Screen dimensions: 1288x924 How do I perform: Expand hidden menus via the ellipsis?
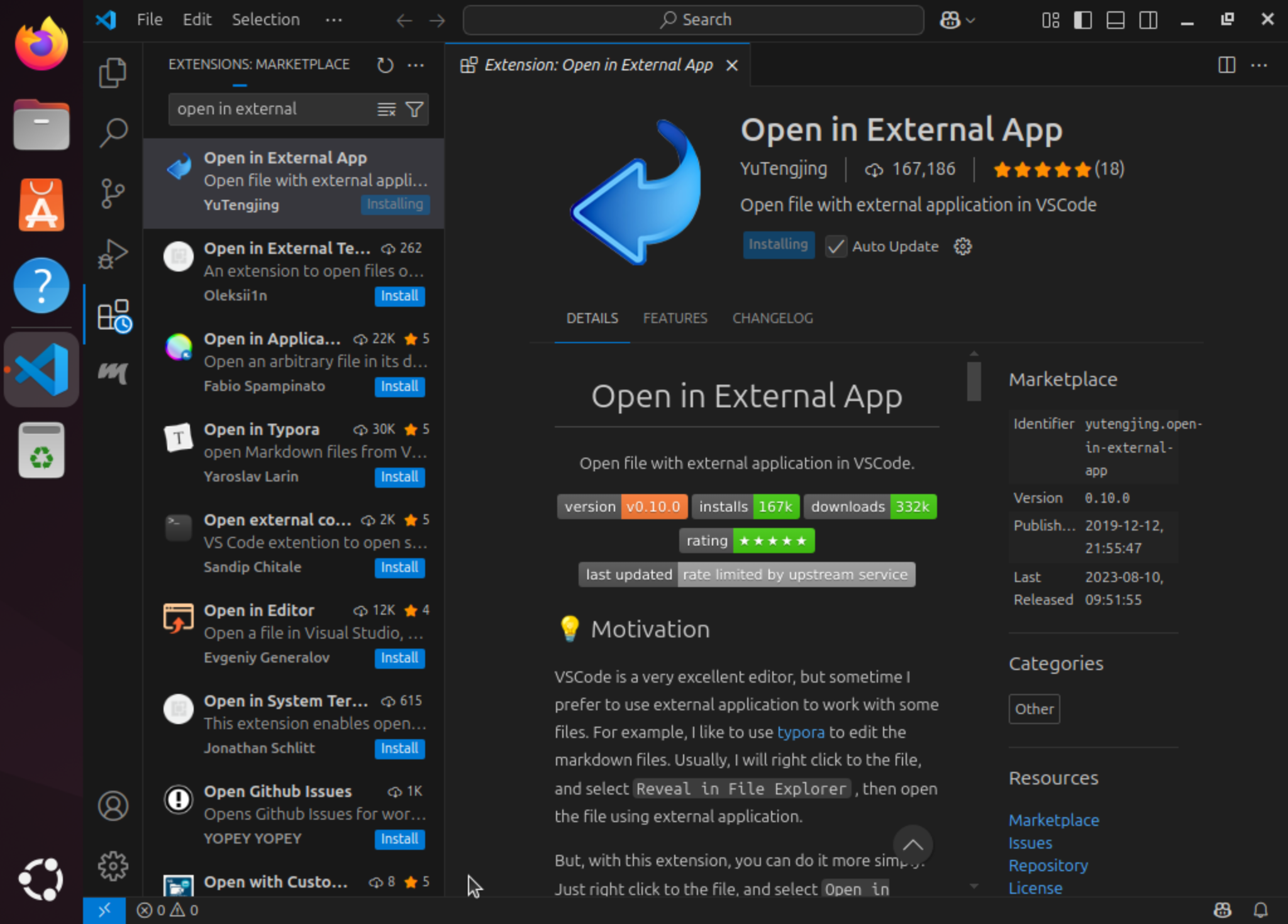pyautogui.click(x=334, y=20)
